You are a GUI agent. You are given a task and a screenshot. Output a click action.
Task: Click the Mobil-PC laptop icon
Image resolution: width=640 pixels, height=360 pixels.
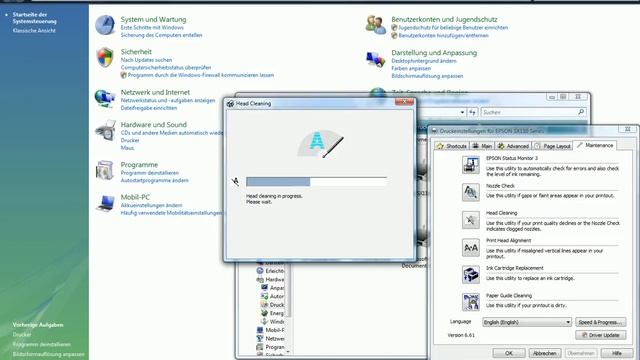(x=105, y=203)
